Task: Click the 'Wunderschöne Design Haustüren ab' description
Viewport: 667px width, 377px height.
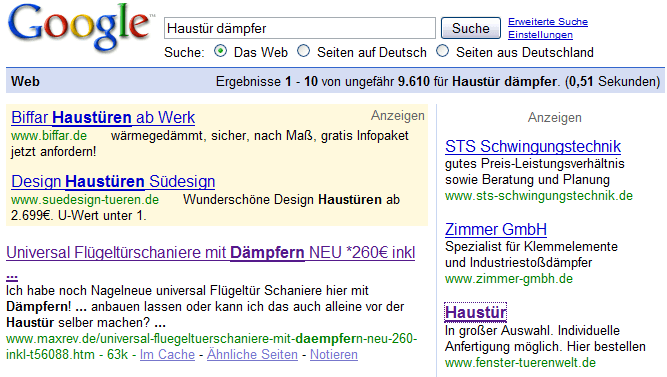Action: (291, 200)
